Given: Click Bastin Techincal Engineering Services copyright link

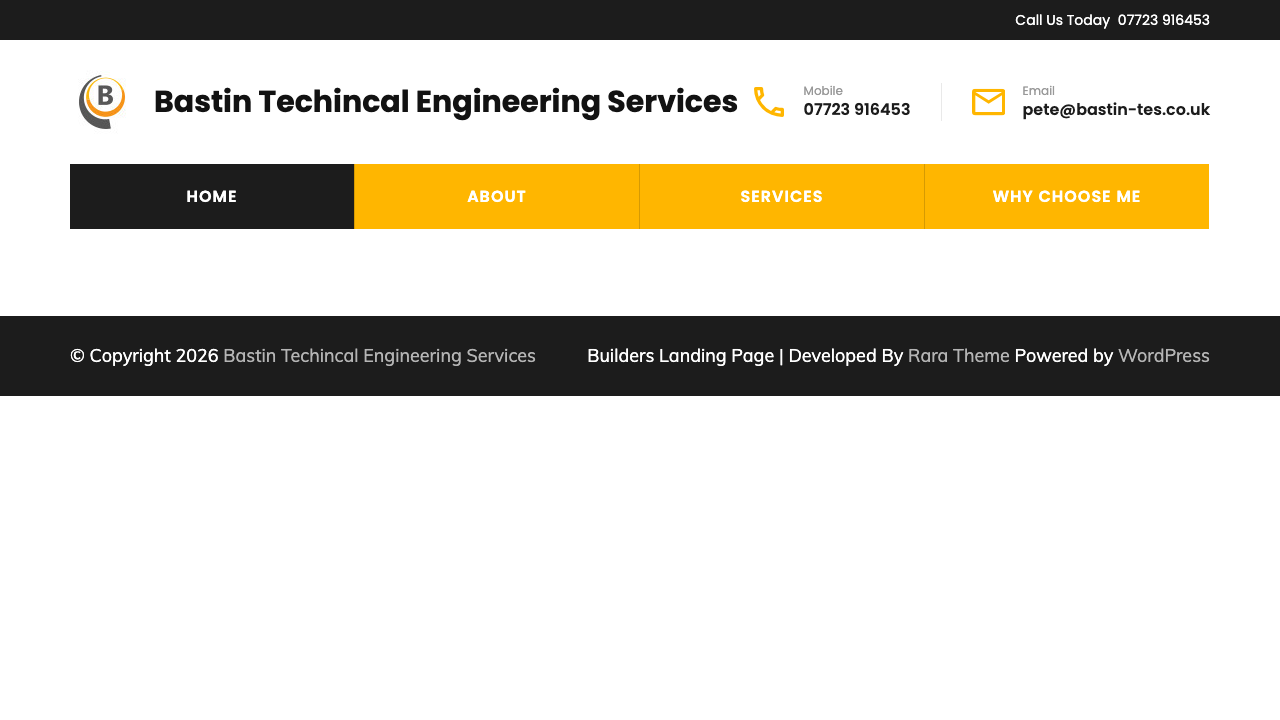Looking at the screenshot, I should tap(379, 355).
